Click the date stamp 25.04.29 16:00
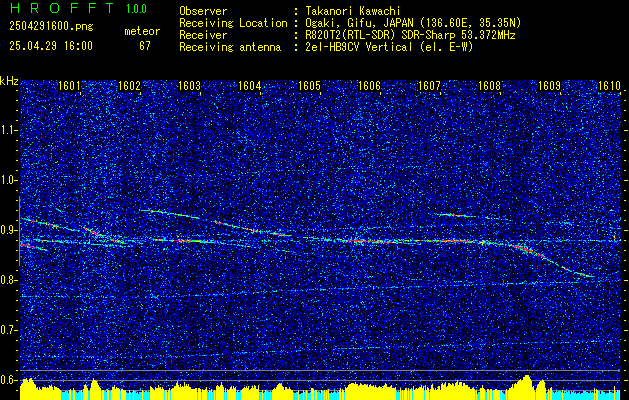629x400 pixels. tap(51, 46)
